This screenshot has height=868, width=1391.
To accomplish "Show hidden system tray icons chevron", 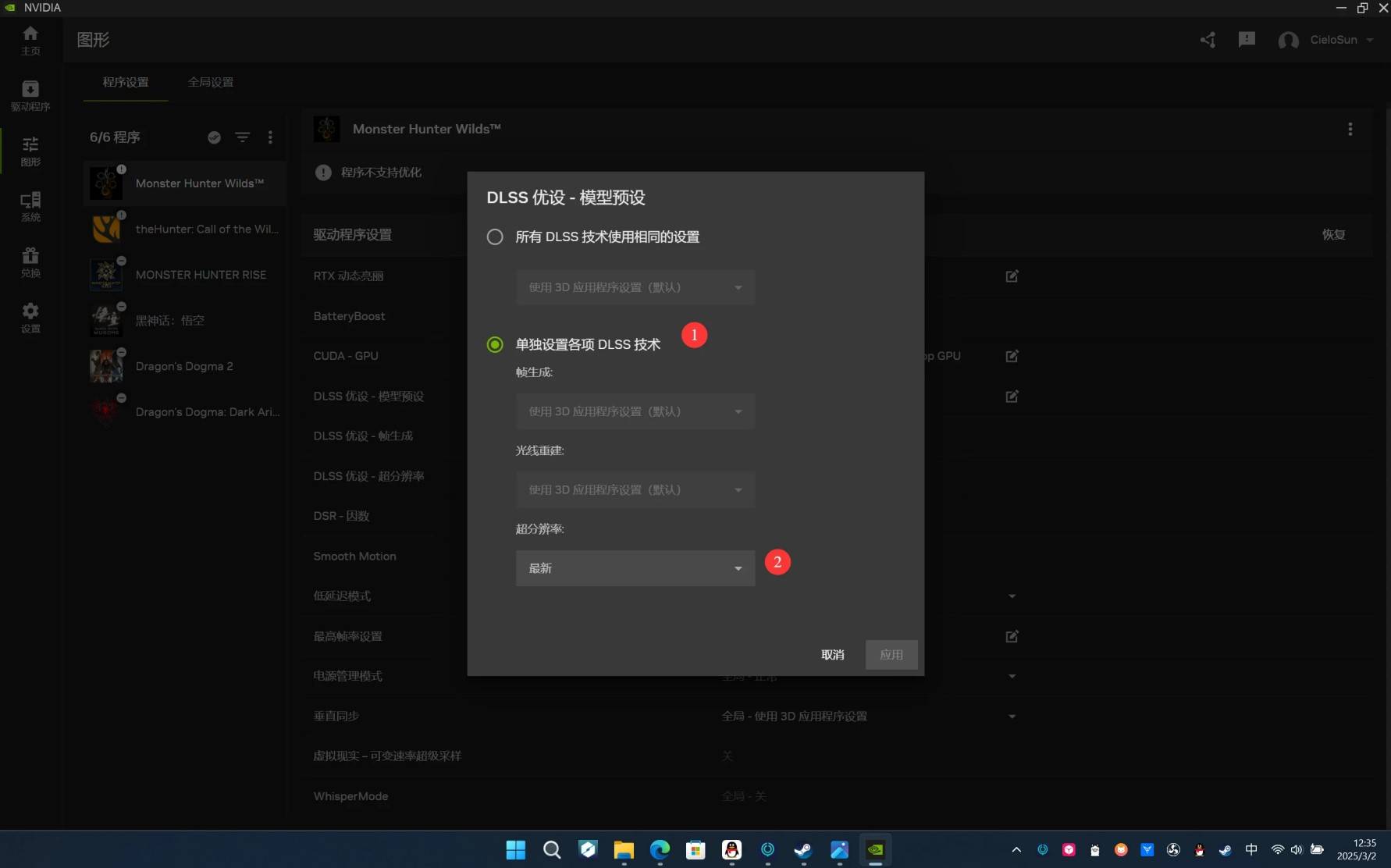I will (x=1016, y=850).
